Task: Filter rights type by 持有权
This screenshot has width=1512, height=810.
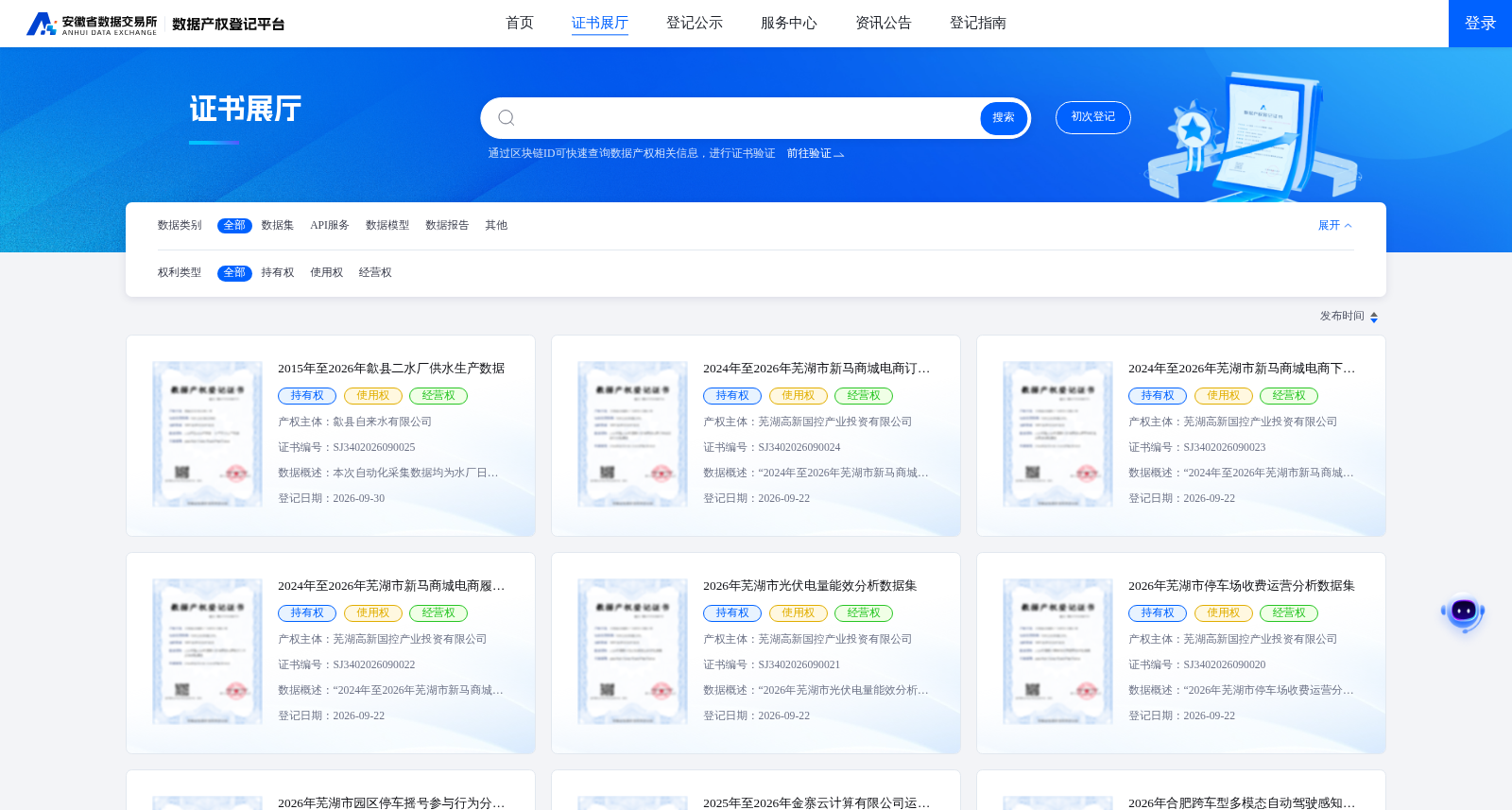Action: pyautogui.click(x=278, y=272)
